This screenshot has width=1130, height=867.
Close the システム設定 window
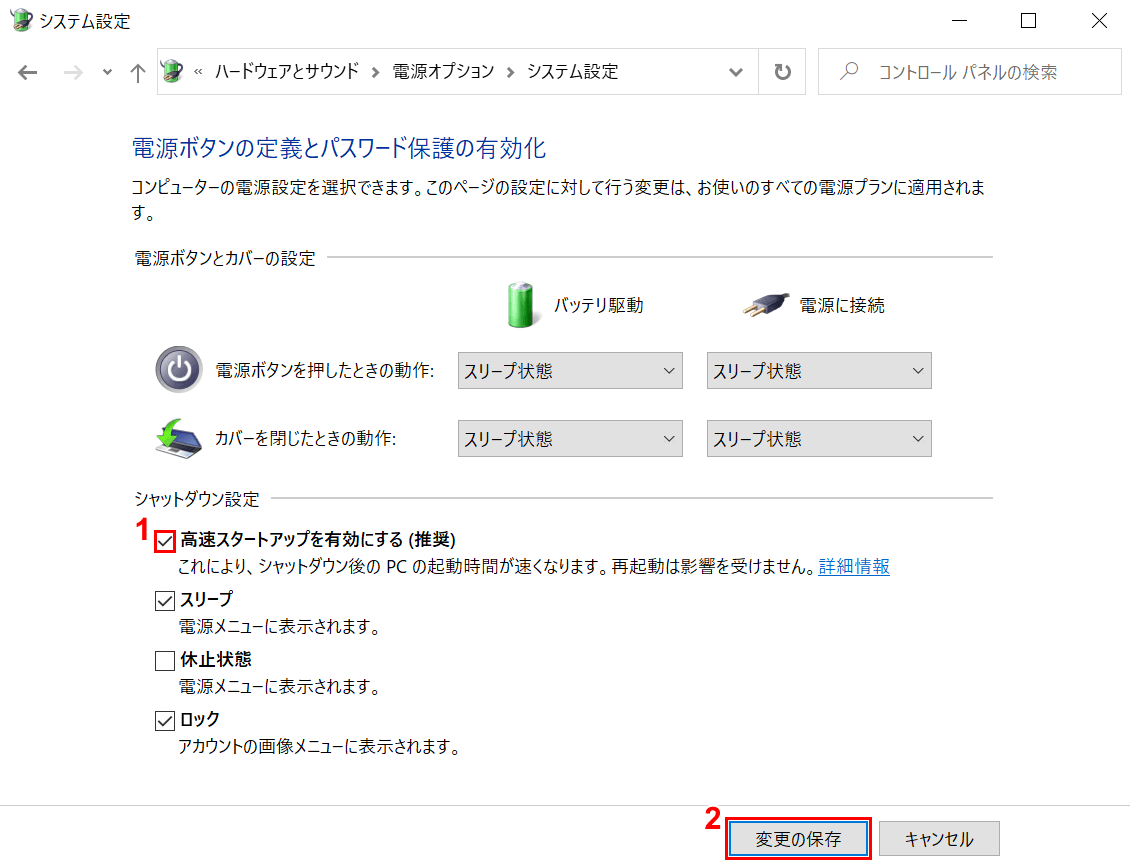pos(1099,21)
